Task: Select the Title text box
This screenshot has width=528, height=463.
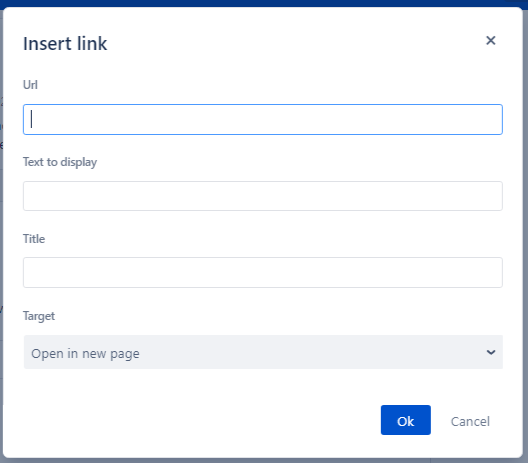Action: [x=263, y=272]
